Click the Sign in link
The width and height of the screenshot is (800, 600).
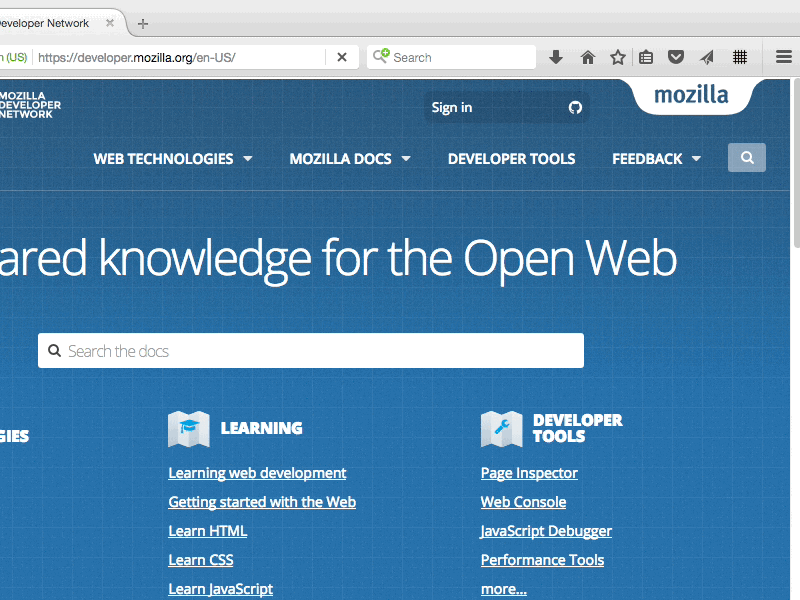click(x=452, y=108)
